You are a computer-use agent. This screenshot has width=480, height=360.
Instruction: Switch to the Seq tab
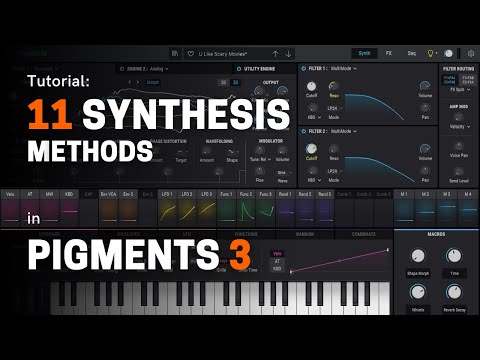click(412, 53)
